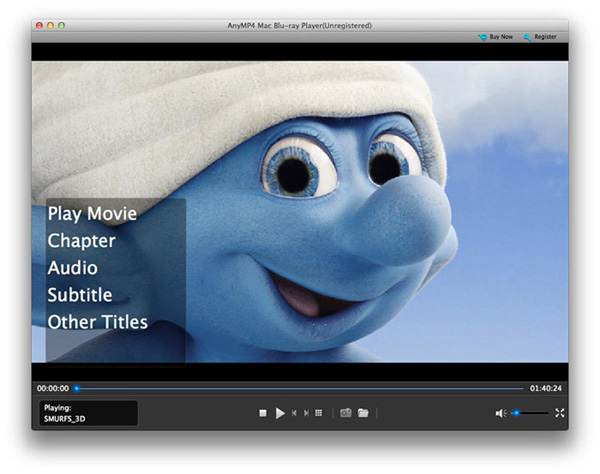This screenshot has height=474, width=600.
Task: Open the Chapter menu option
Action: [81, 241]
